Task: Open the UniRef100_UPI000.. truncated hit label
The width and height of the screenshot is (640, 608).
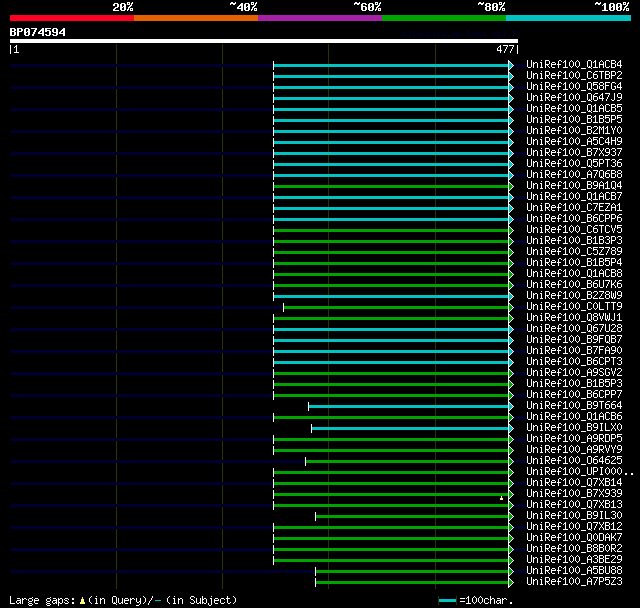Action: click(x=580, y=472)
